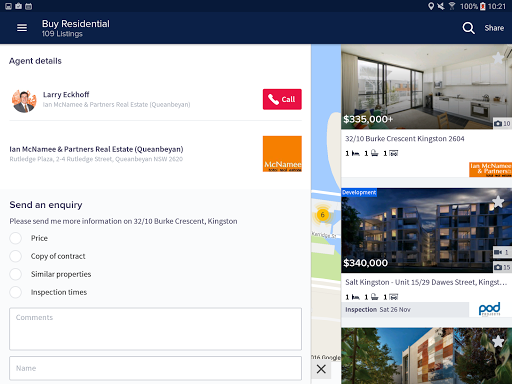Star the Salt Kingston $340,000 listing
Screen dimensions: 512x384
coord(498,202)
